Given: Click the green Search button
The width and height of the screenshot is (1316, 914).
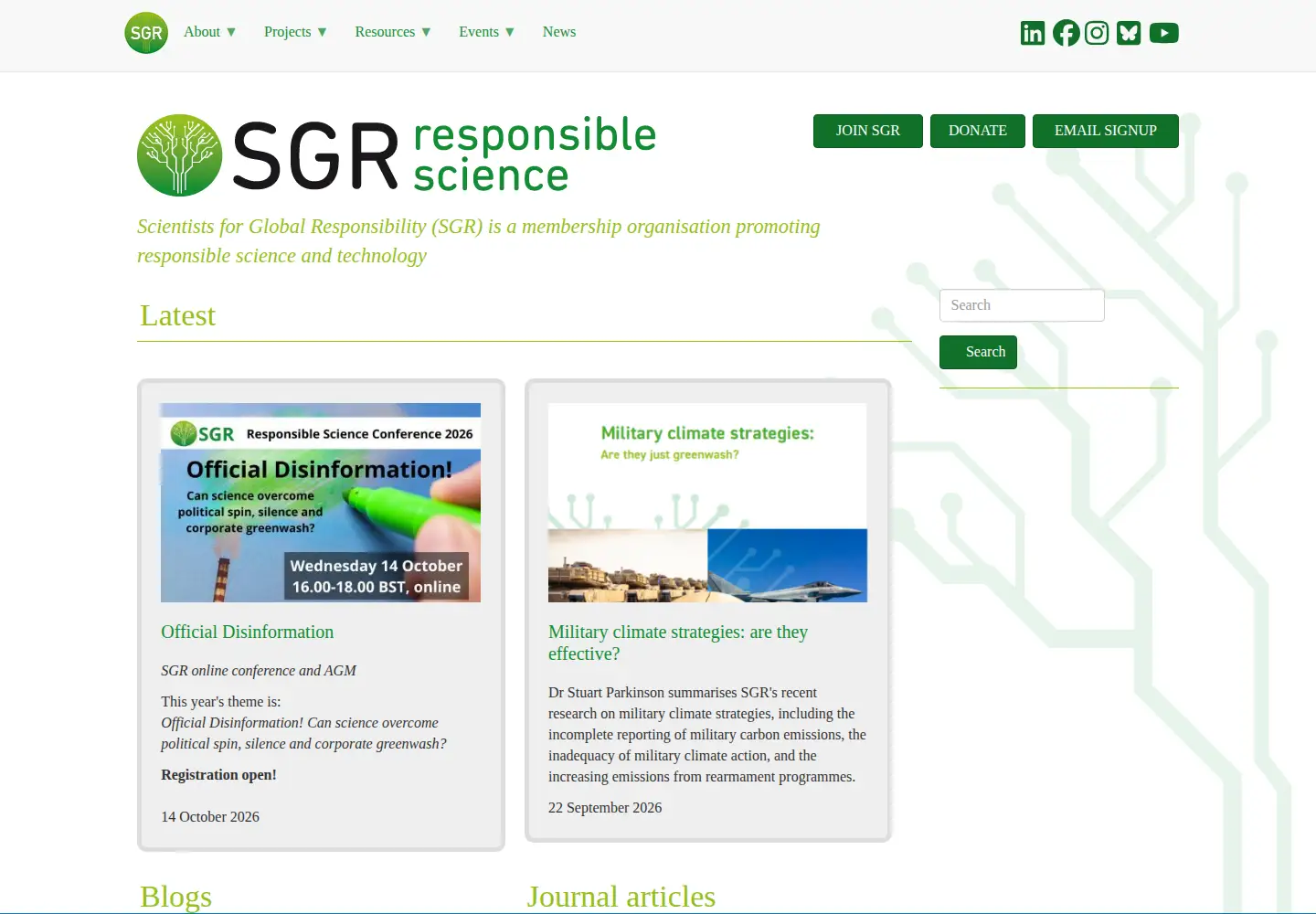Looking at the screenshot, I should click(978, 352).
